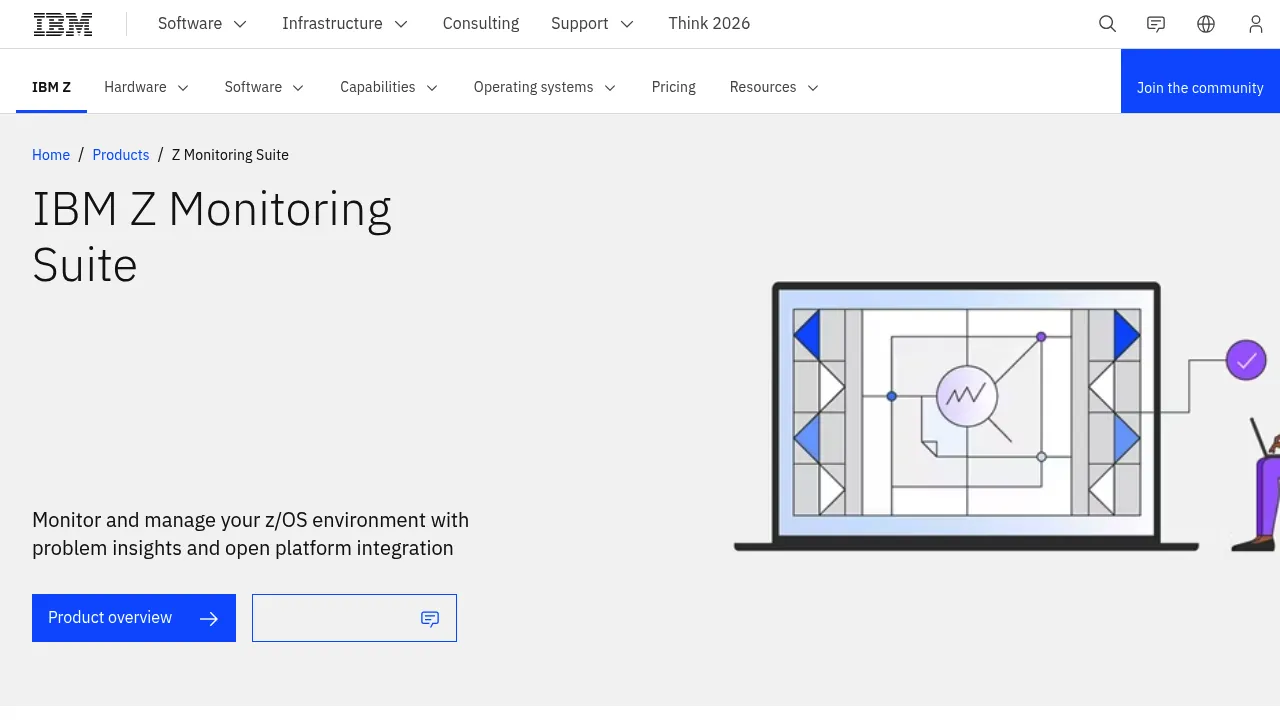Open the user profile icon

click(1256, 24)
